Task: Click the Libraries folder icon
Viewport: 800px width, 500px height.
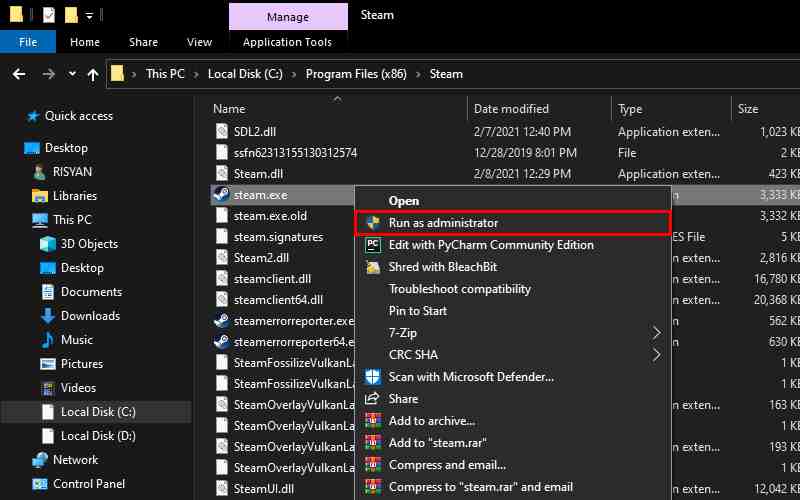Action: [39, 196]
